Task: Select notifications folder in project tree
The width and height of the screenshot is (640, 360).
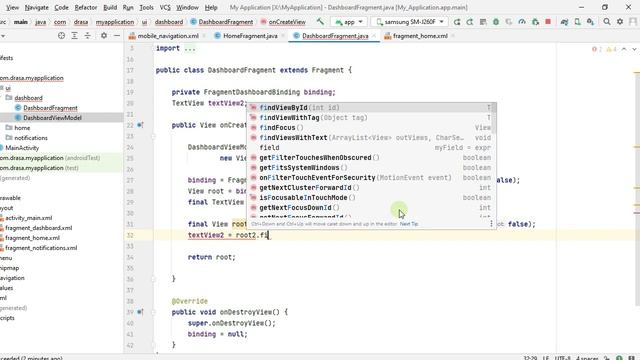Action: [31, 138]
